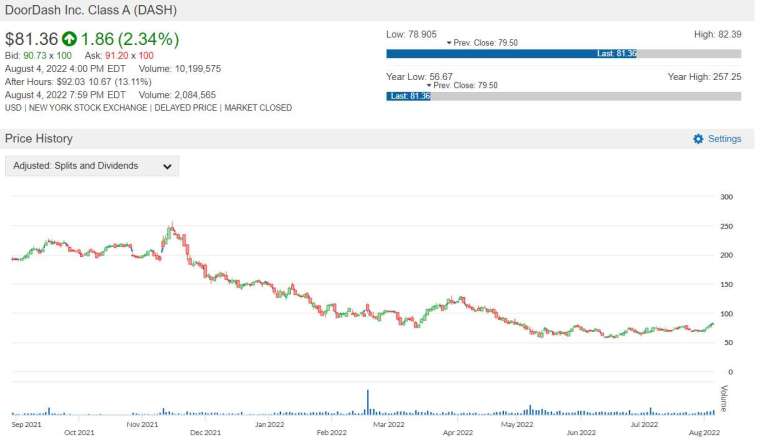Click the DELAYED PRICE text
The height and width of the screenshot is (447, 760).
click(x=186, y=108)
